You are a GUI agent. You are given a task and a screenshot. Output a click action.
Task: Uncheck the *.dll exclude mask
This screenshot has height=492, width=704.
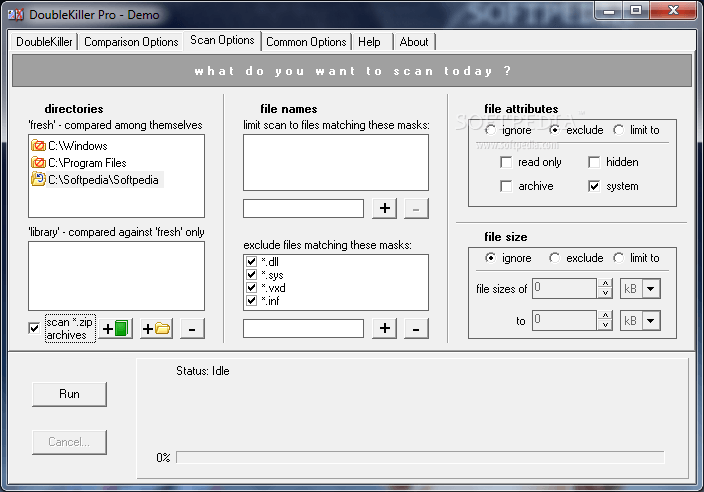251,262
